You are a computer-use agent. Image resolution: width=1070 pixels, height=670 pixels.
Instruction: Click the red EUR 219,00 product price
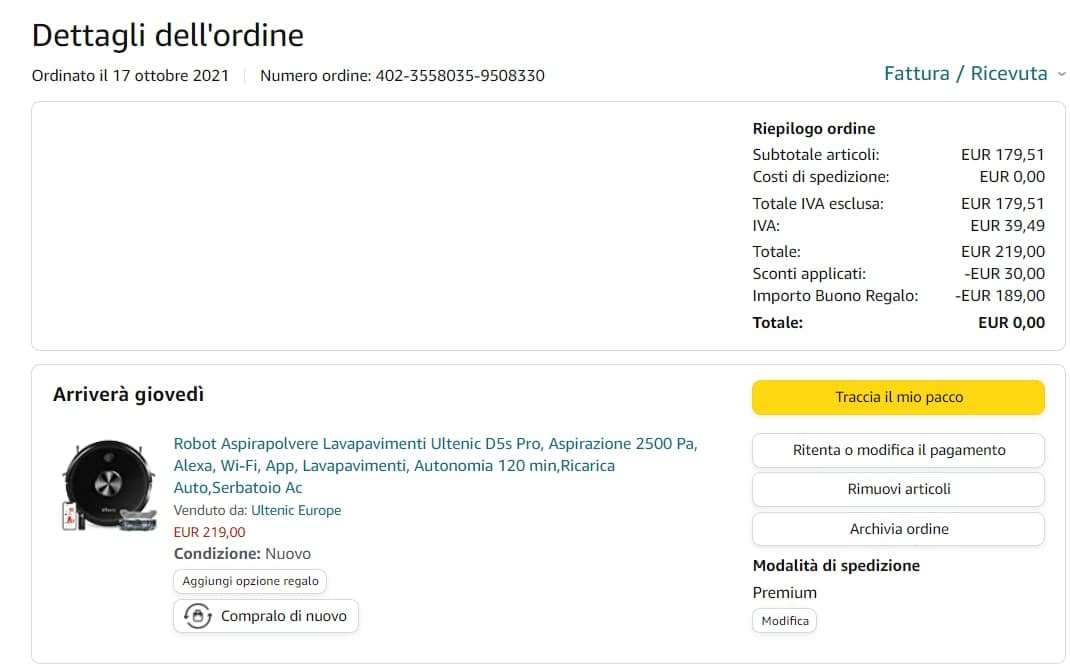click(x=209, y=532)
